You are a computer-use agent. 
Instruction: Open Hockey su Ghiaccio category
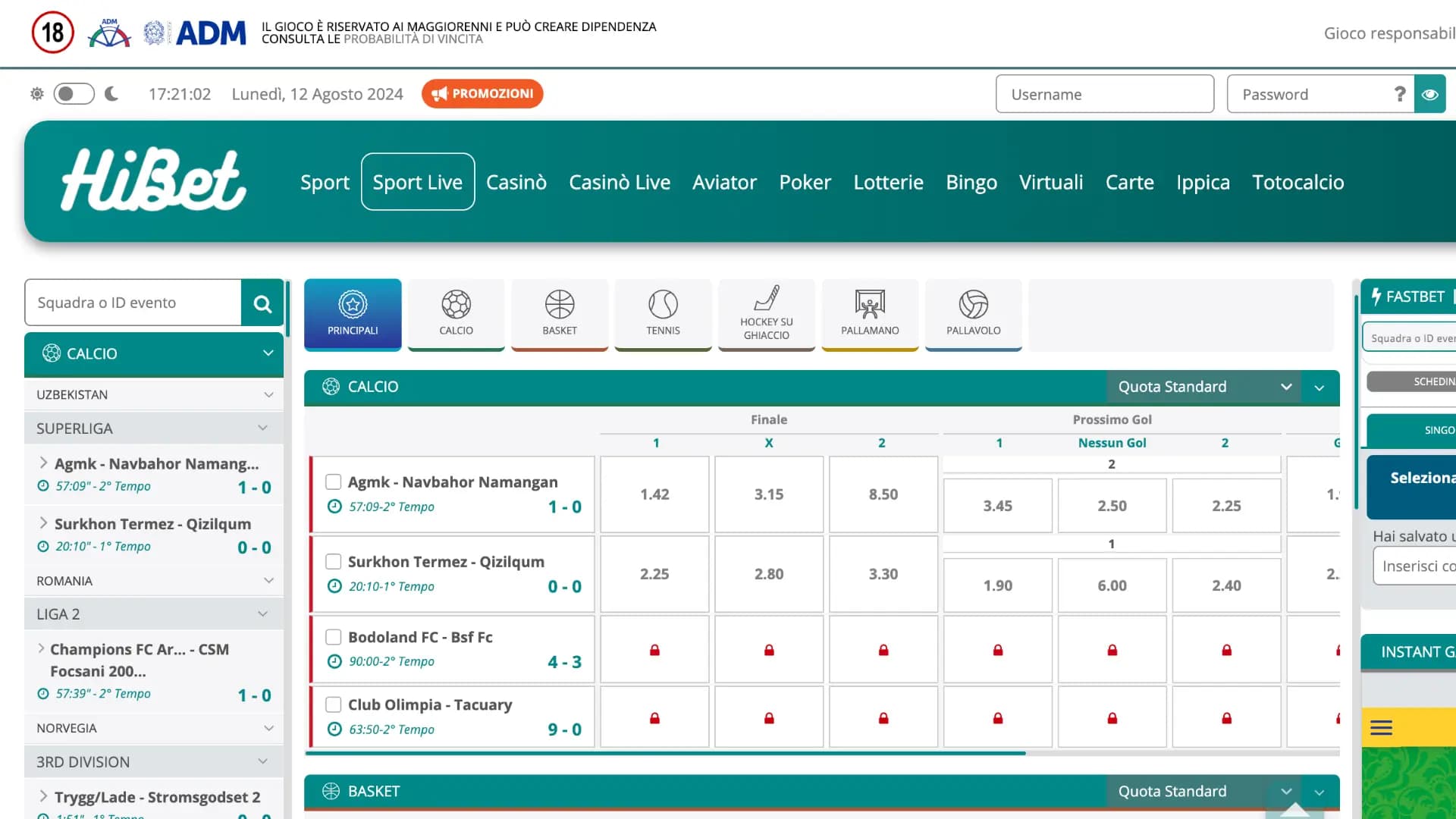click(x=766, y=313)
